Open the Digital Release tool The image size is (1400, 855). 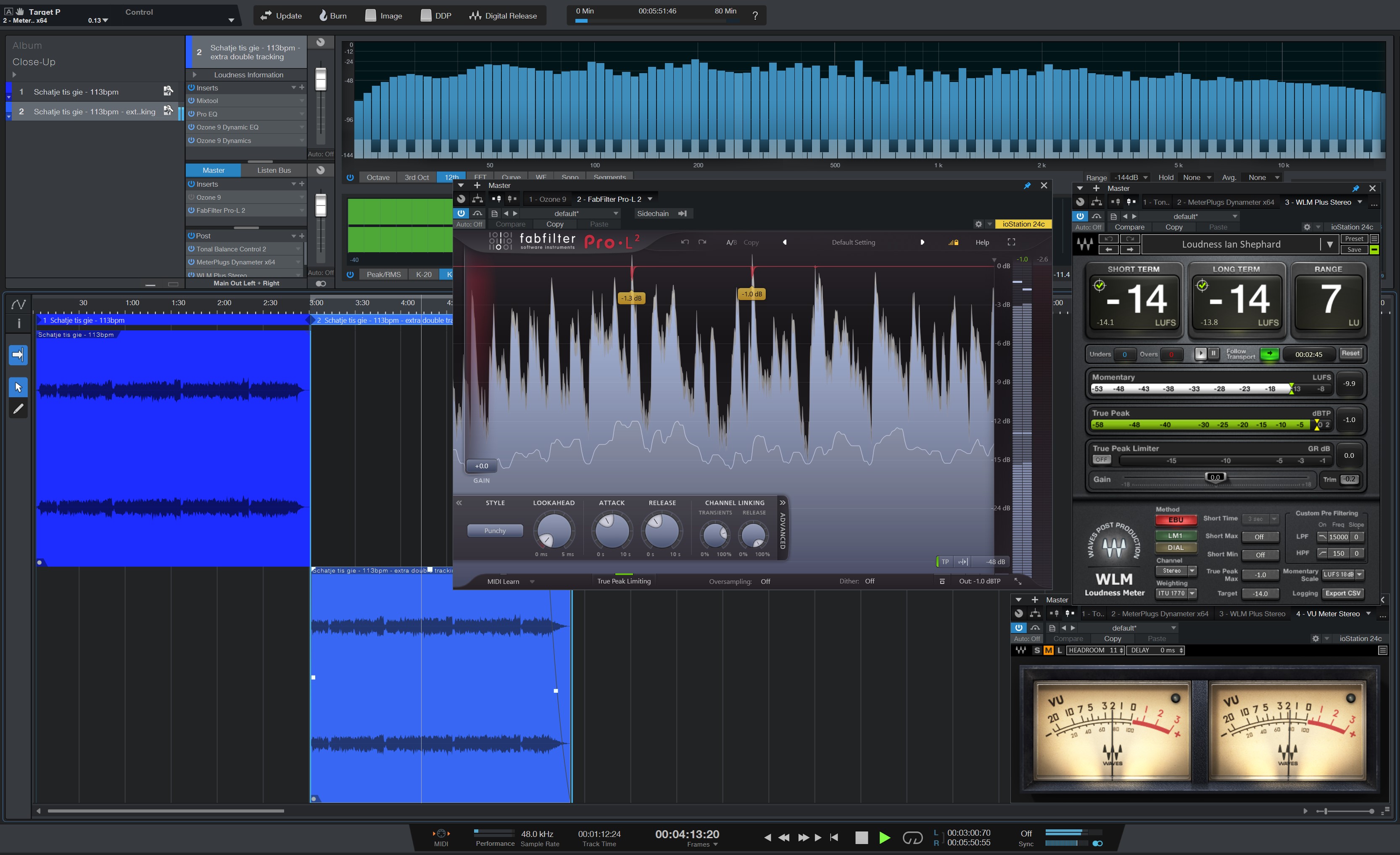pos(503,15)
